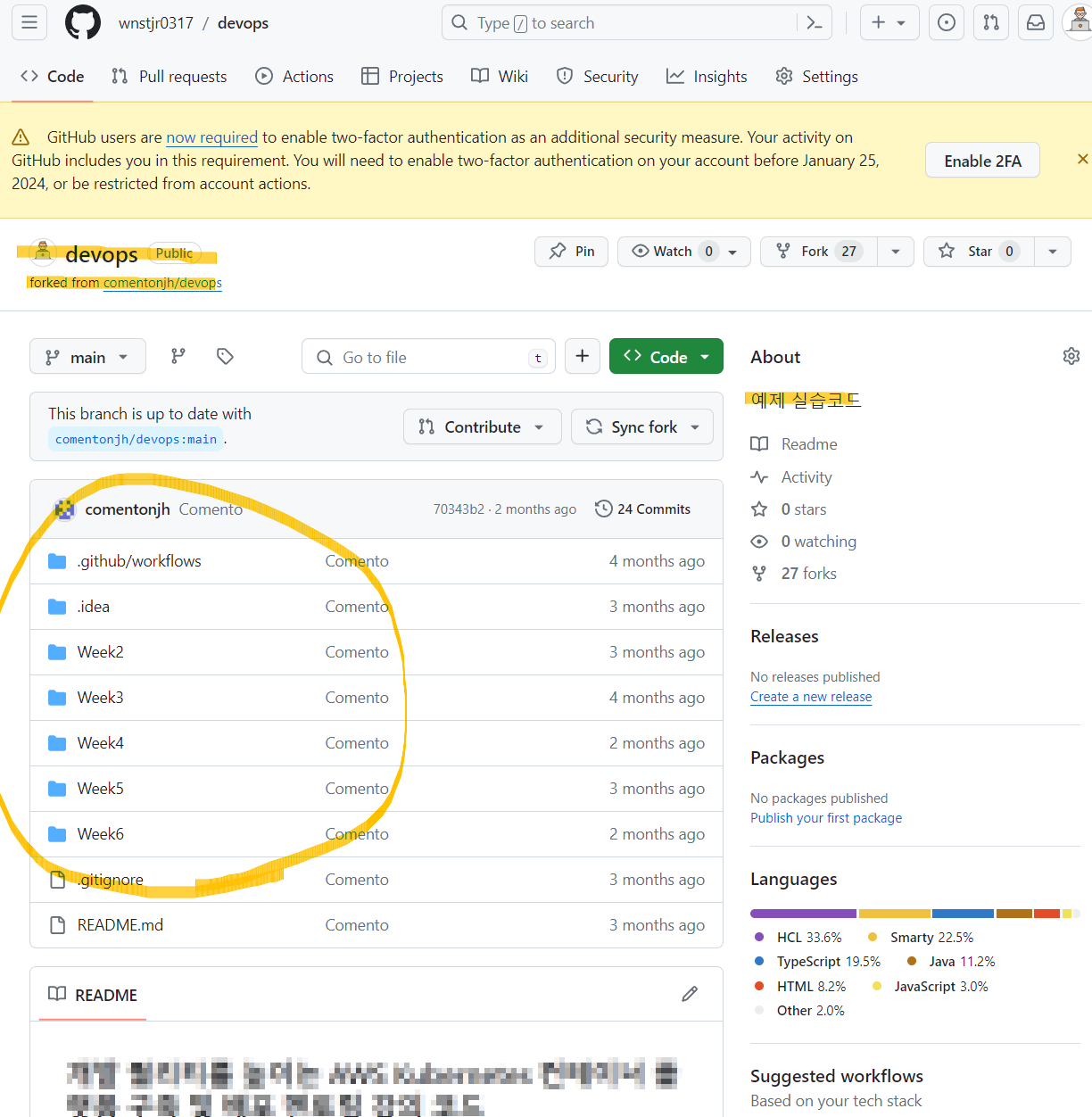
Task: Star the devops repository
Action: [979, 252]
